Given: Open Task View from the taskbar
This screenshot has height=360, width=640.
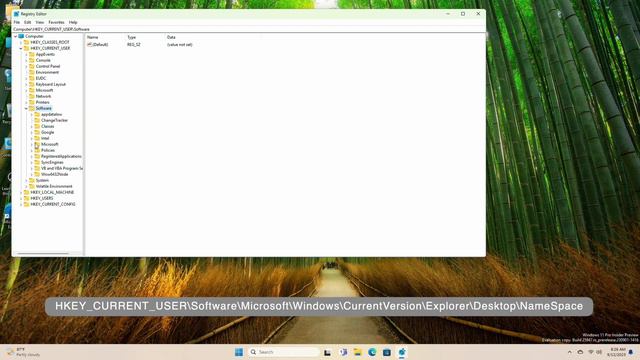Looking at the screenshot, I should point(327,352).
